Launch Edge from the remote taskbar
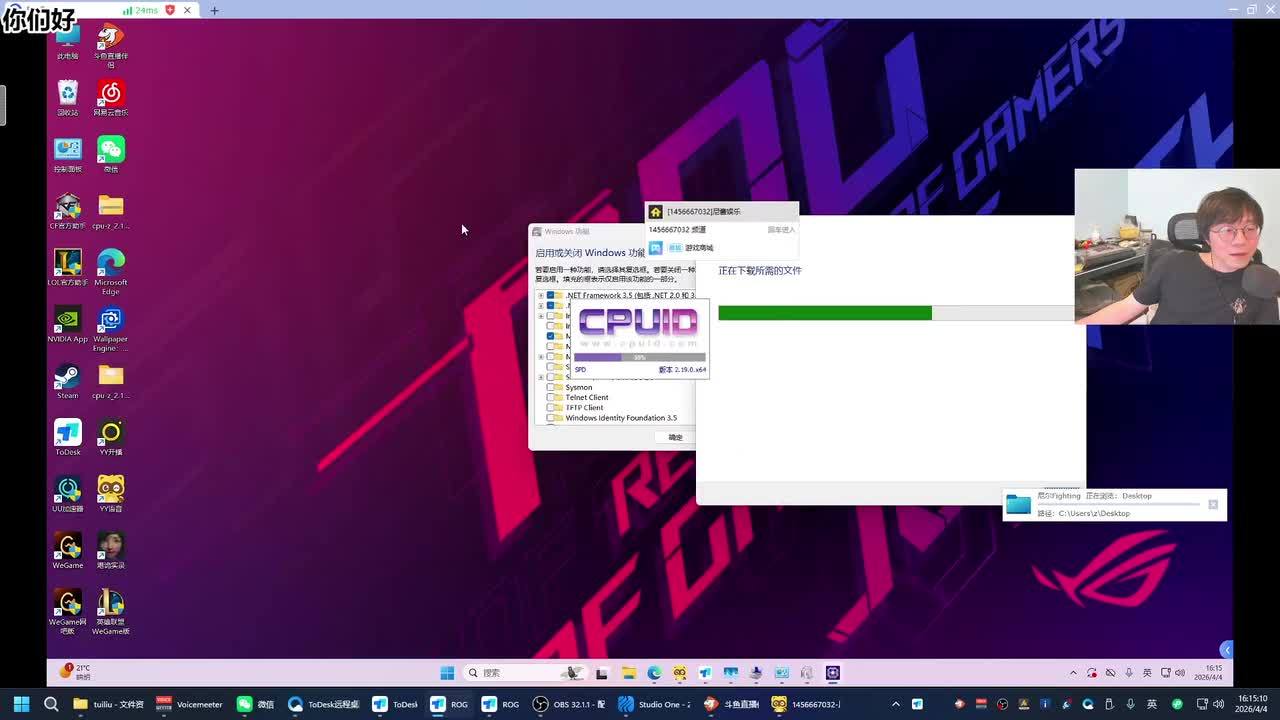Viewport: 1280px width, 720px height. 654,673
